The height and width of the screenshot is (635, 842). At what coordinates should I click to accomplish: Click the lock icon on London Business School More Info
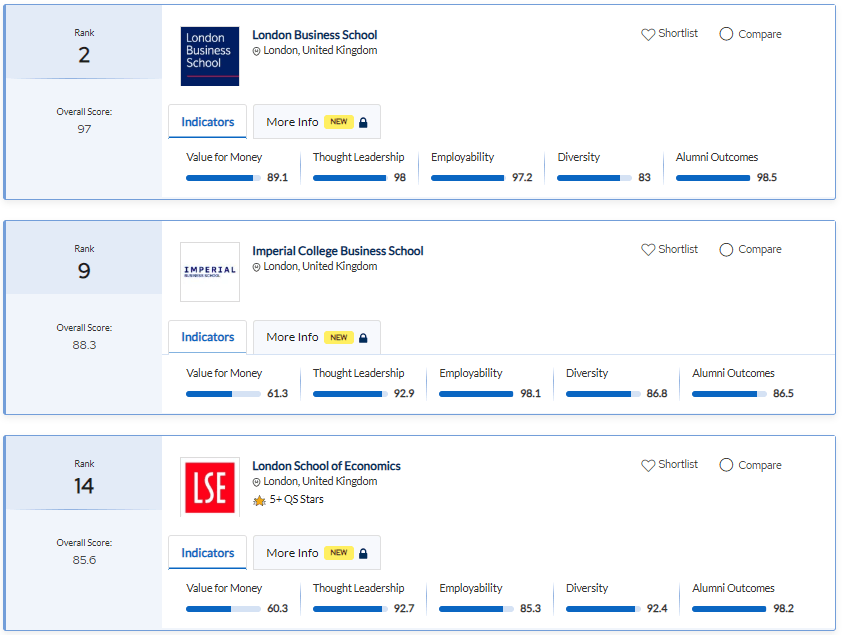click(x=363, y=123)
